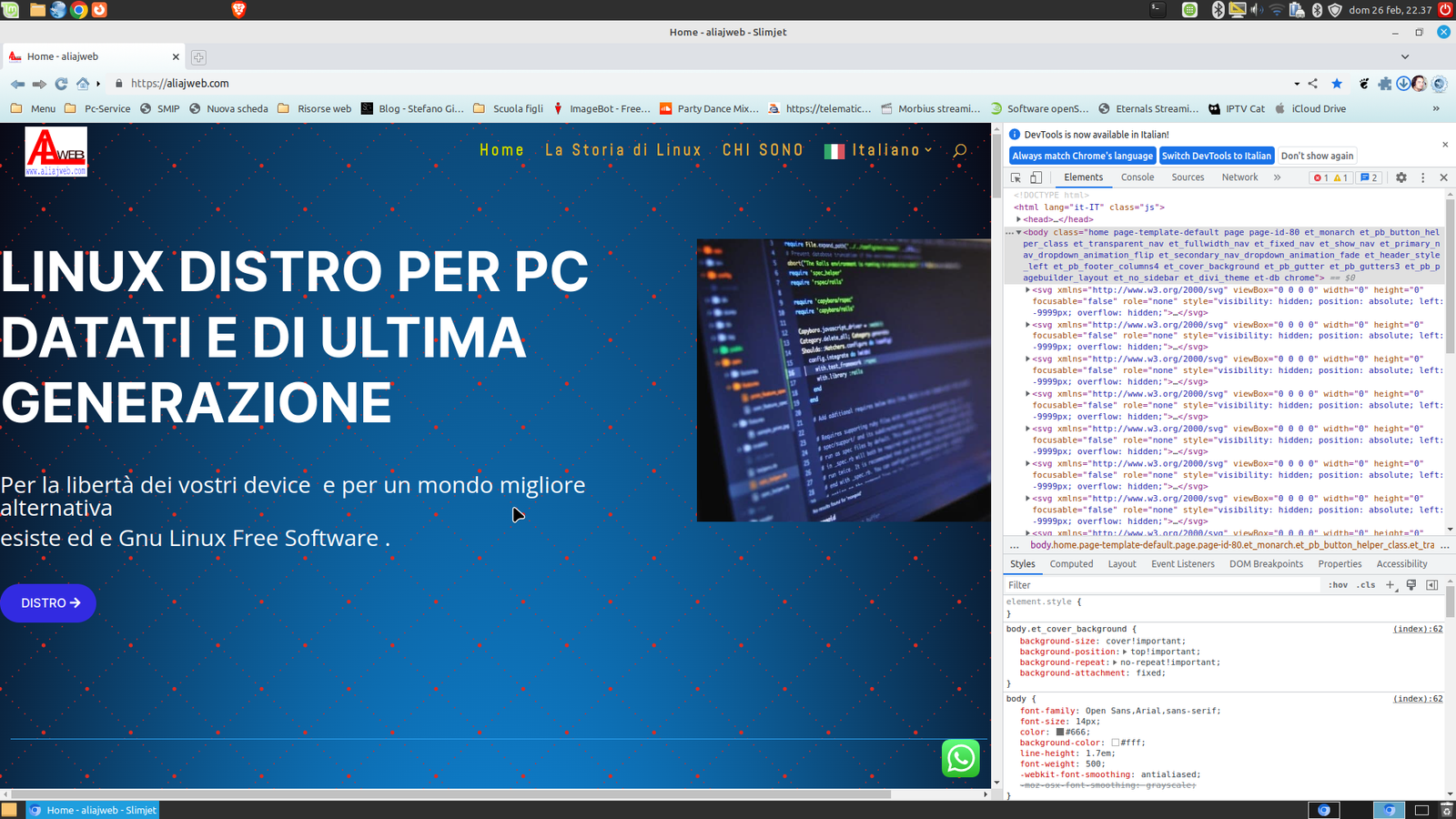The width and height of the screenshot is (1456, 819).
Task: Click the DISTRO button on the page
Action: [x=48, y=603]
